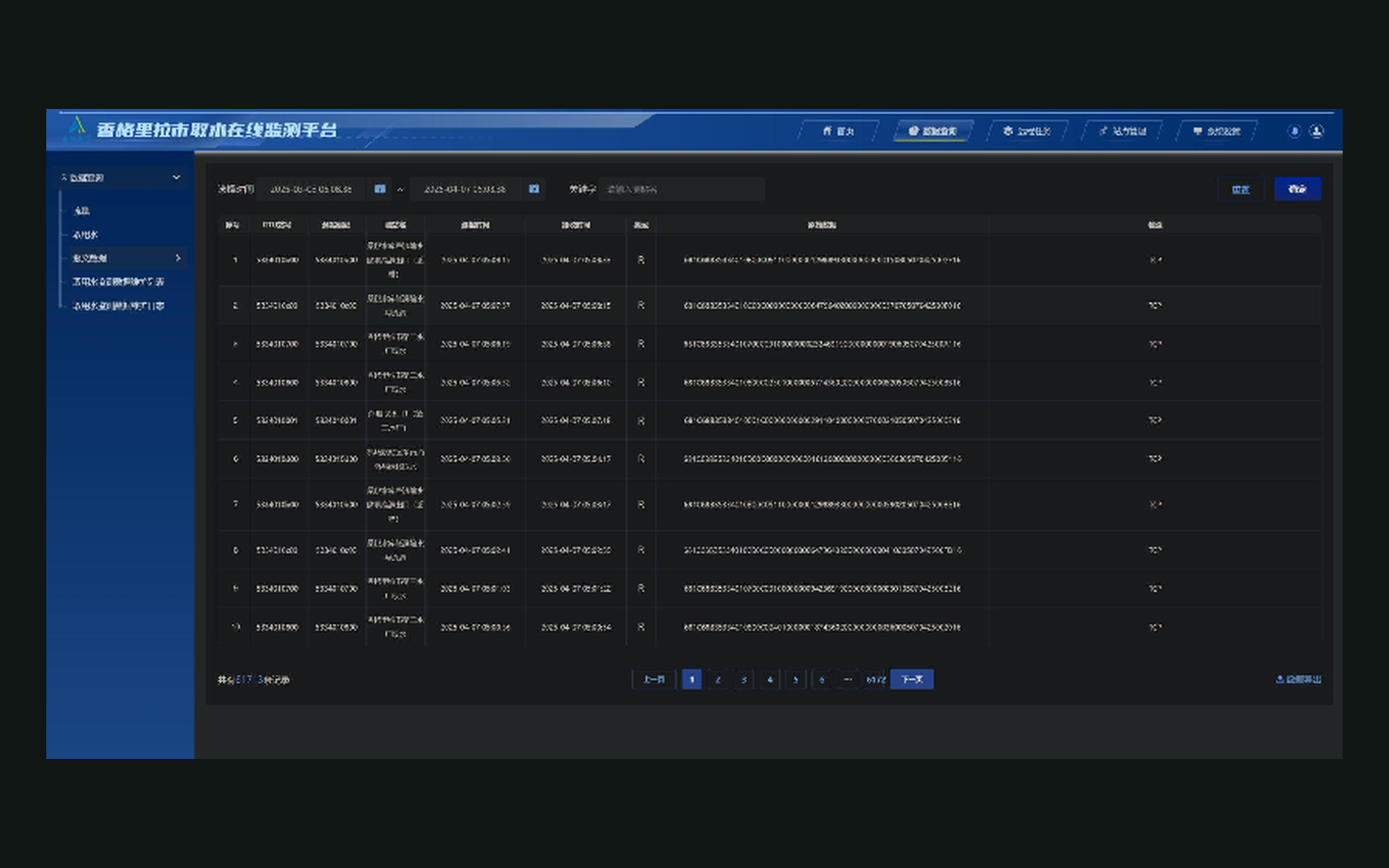Click the R cell in row 5
Image resolution: width=1389 pixels, height=868 pixels.
coord(640,420)
